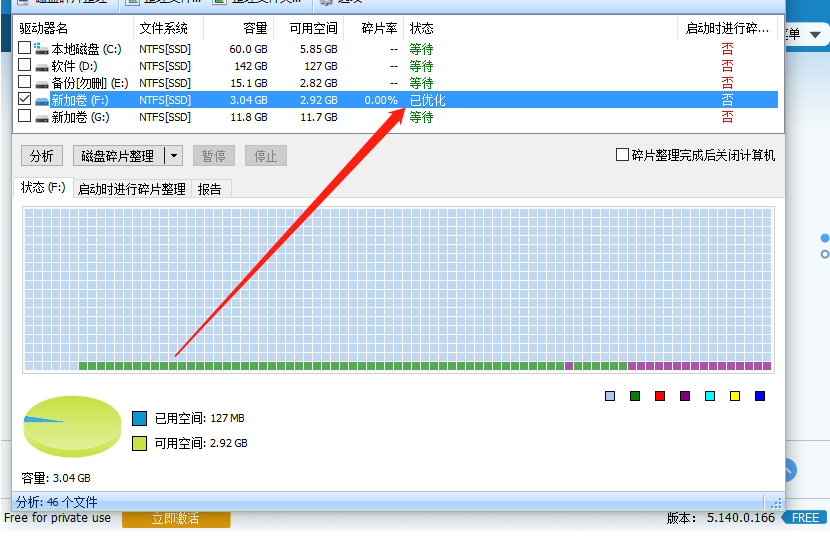830x538 pixels.
Task: Click the red legend swatch
Action: pyautogui.click(x=660, y=396)
